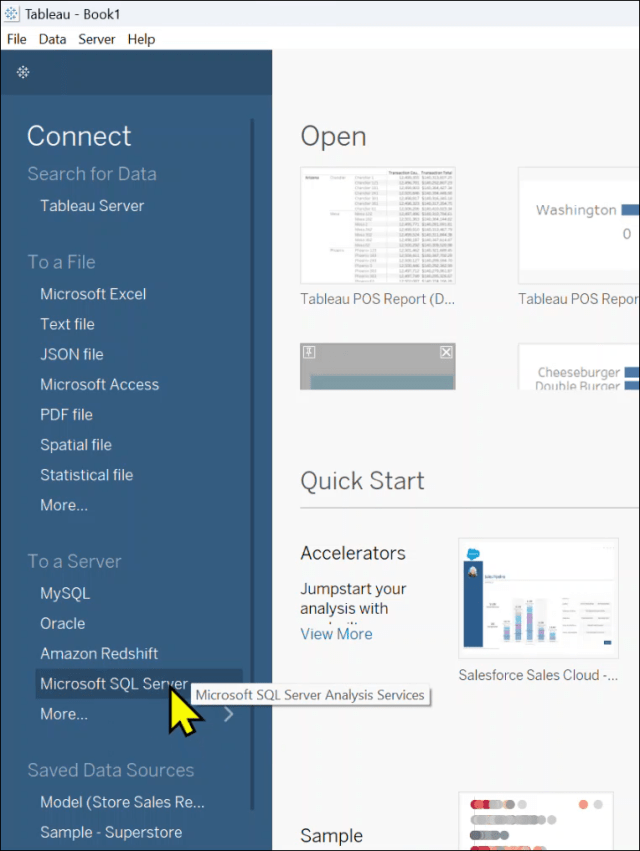Click the Quick Start heading
This screenshot has width=640, height=851.
[x=363, y=481]
